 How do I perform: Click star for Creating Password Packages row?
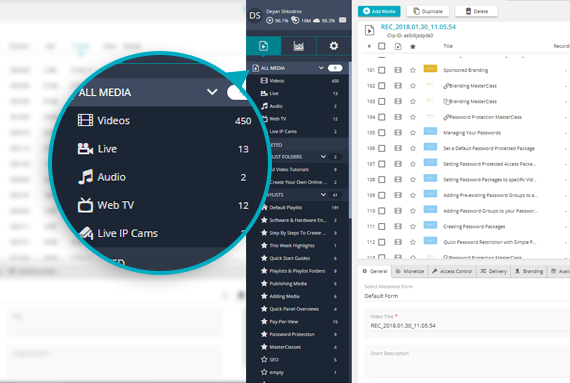click(x=413, y=226)
